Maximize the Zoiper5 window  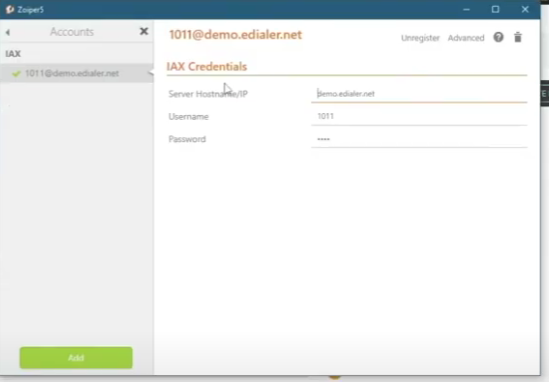tap(495, 9)
